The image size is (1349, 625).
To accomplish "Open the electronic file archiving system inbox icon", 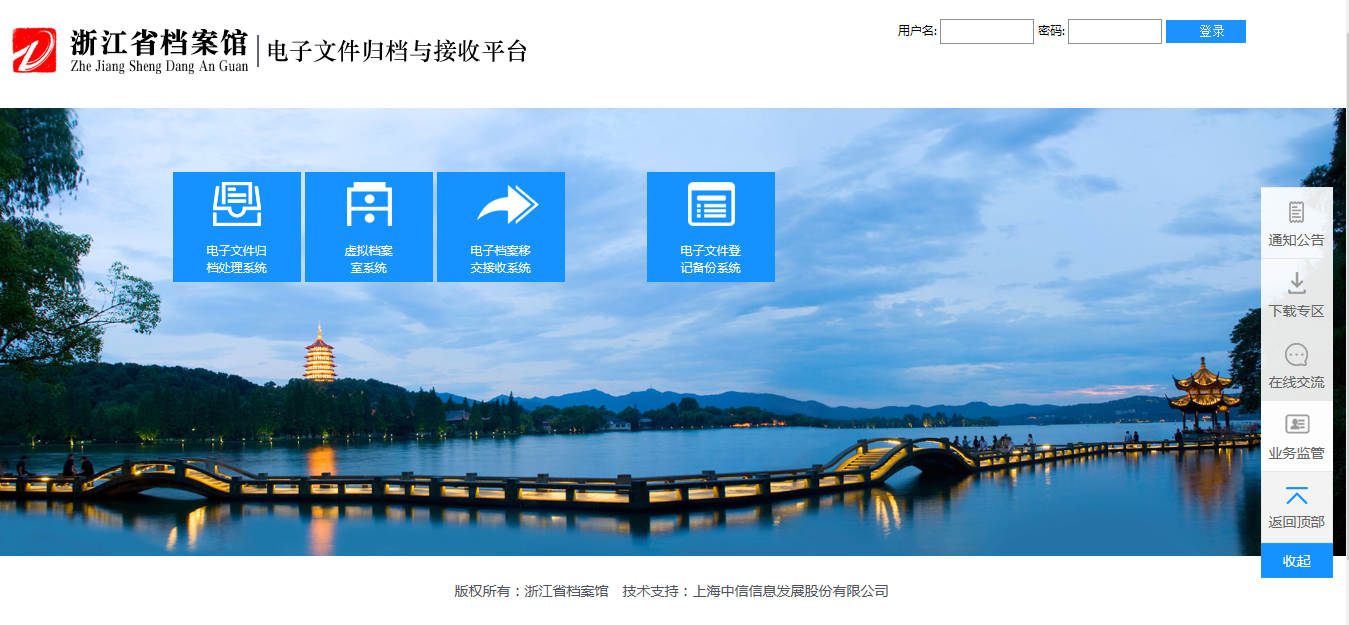I will 237,205.
